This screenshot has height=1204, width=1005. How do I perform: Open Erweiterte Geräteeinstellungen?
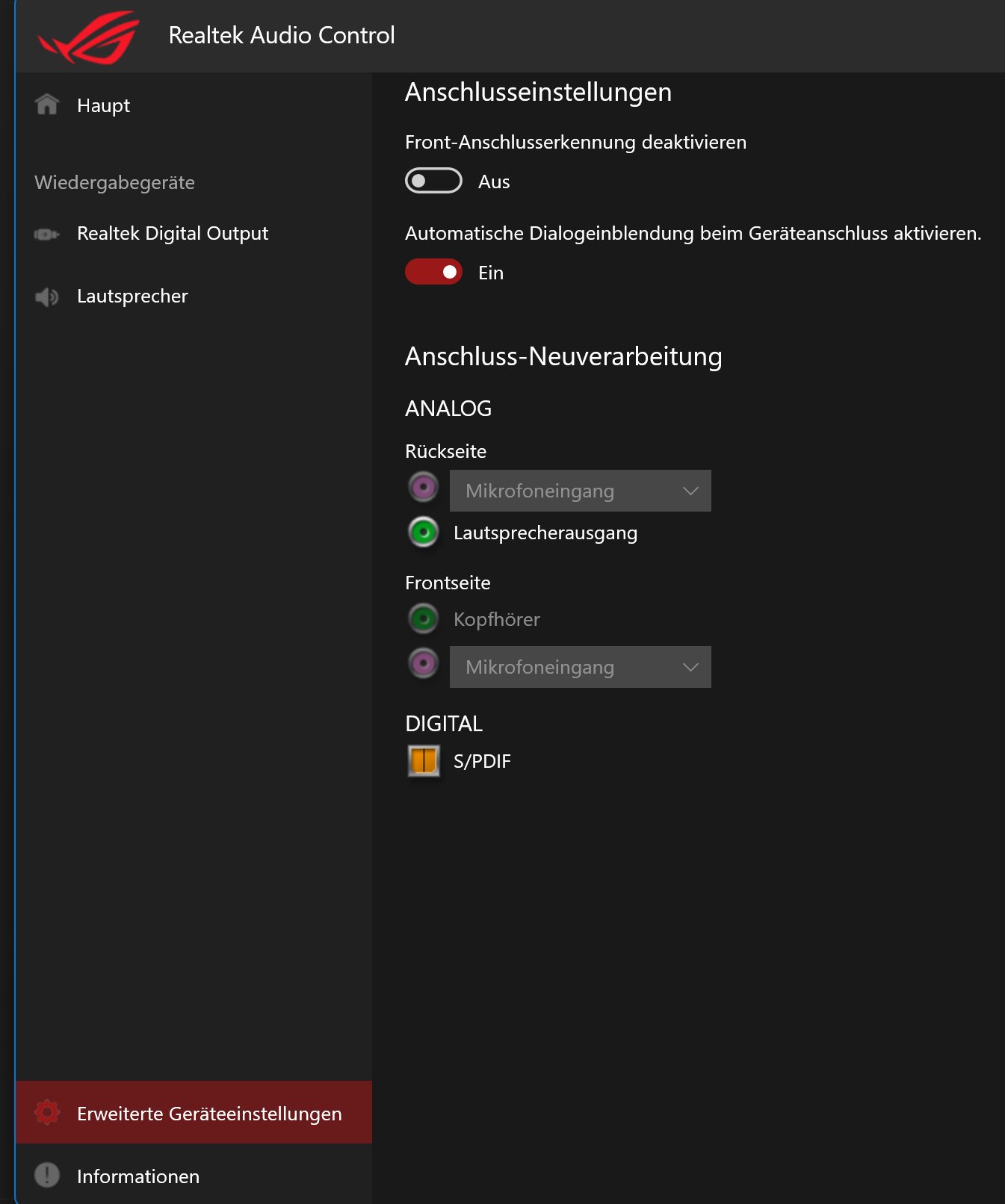pyautogui.click(x=194, y=1112)
